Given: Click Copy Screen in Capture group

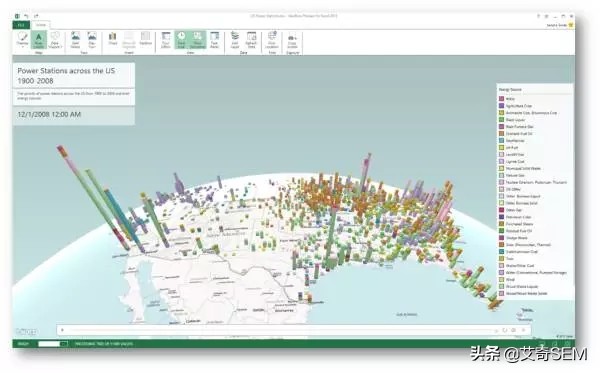Looking at the screenshot, I should [292, 40].
